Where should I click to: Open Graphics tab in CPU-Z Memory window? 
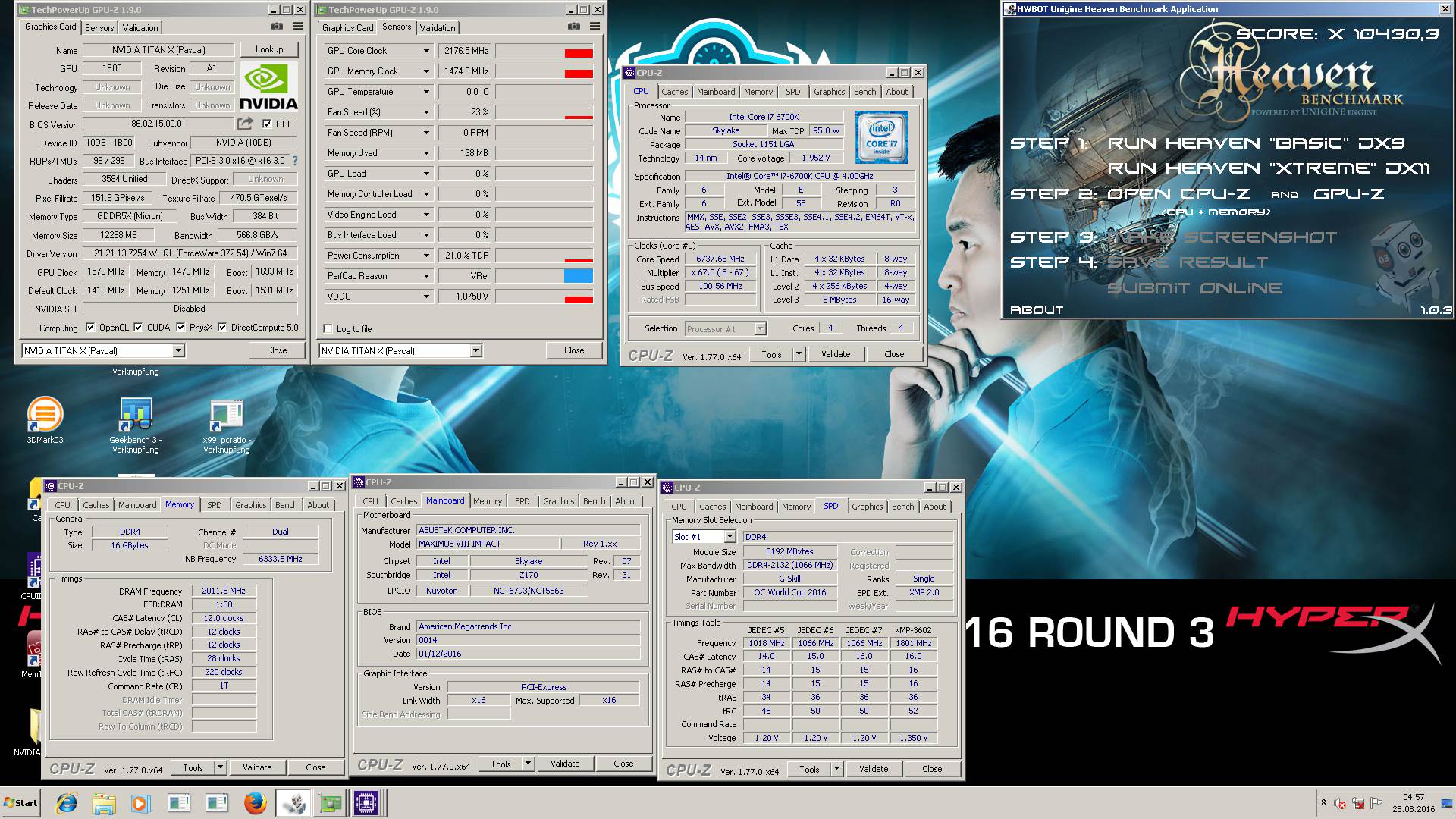tap(250, 505)
